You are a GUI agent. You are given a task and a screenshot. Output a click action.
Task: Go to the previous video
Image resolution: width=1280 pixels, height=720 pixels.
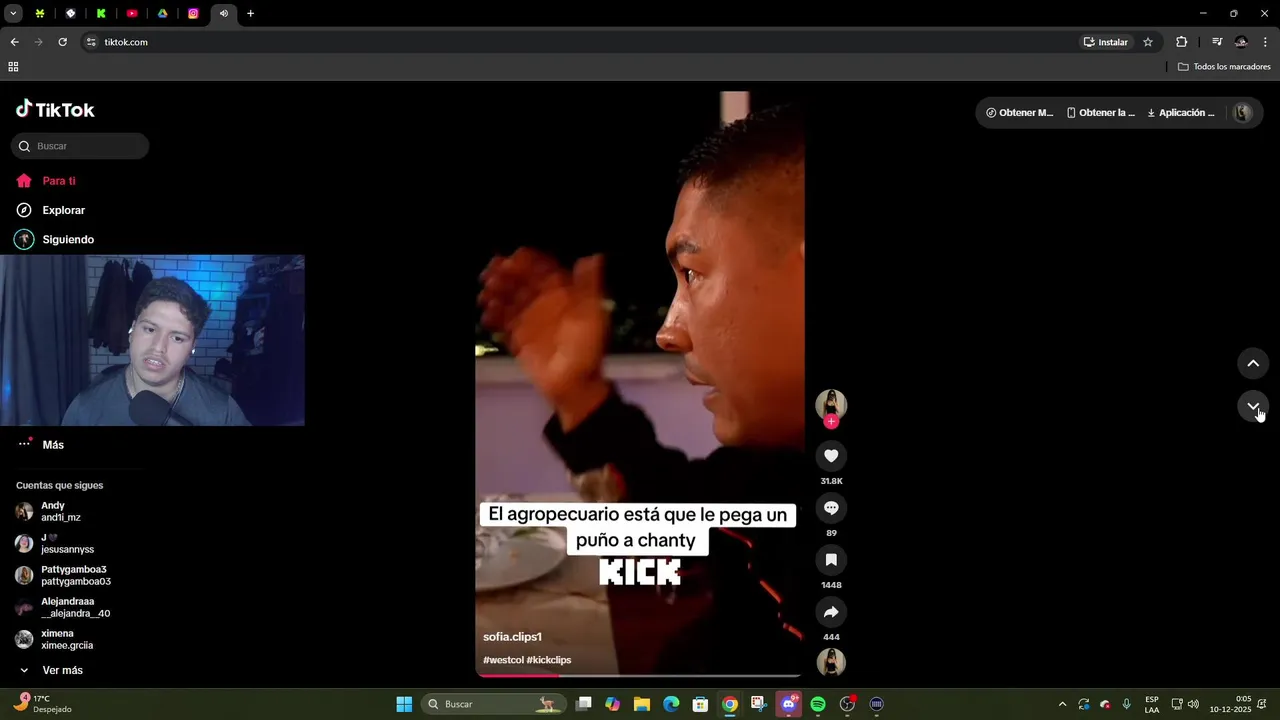tap(1253, 363)
